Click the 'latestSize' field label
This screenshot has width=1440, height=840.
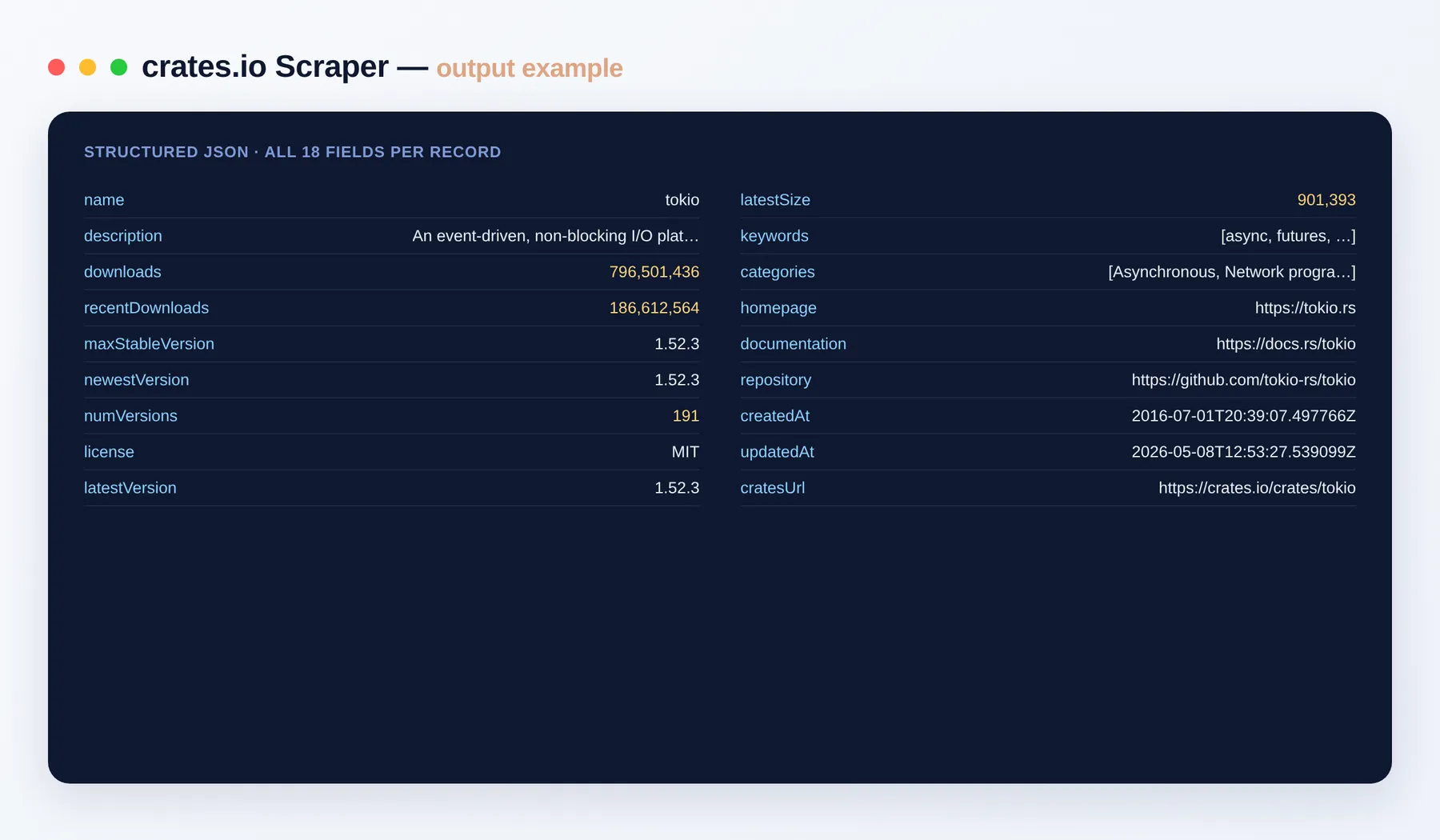pos(775,200)
